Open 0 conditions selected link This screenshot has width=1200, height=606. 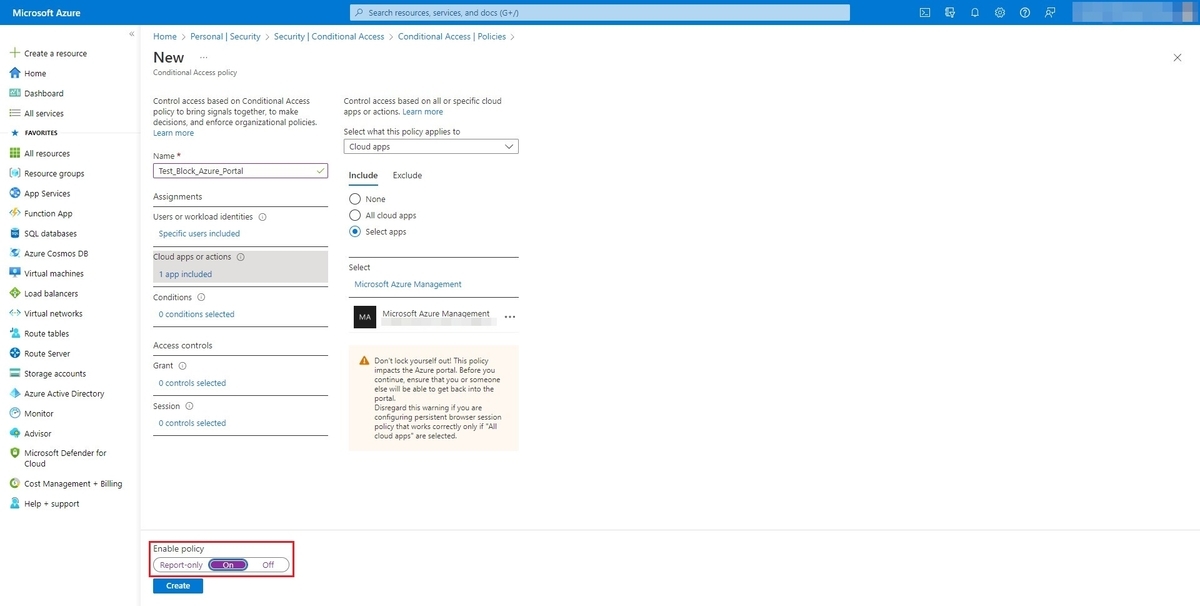point(196,314)
